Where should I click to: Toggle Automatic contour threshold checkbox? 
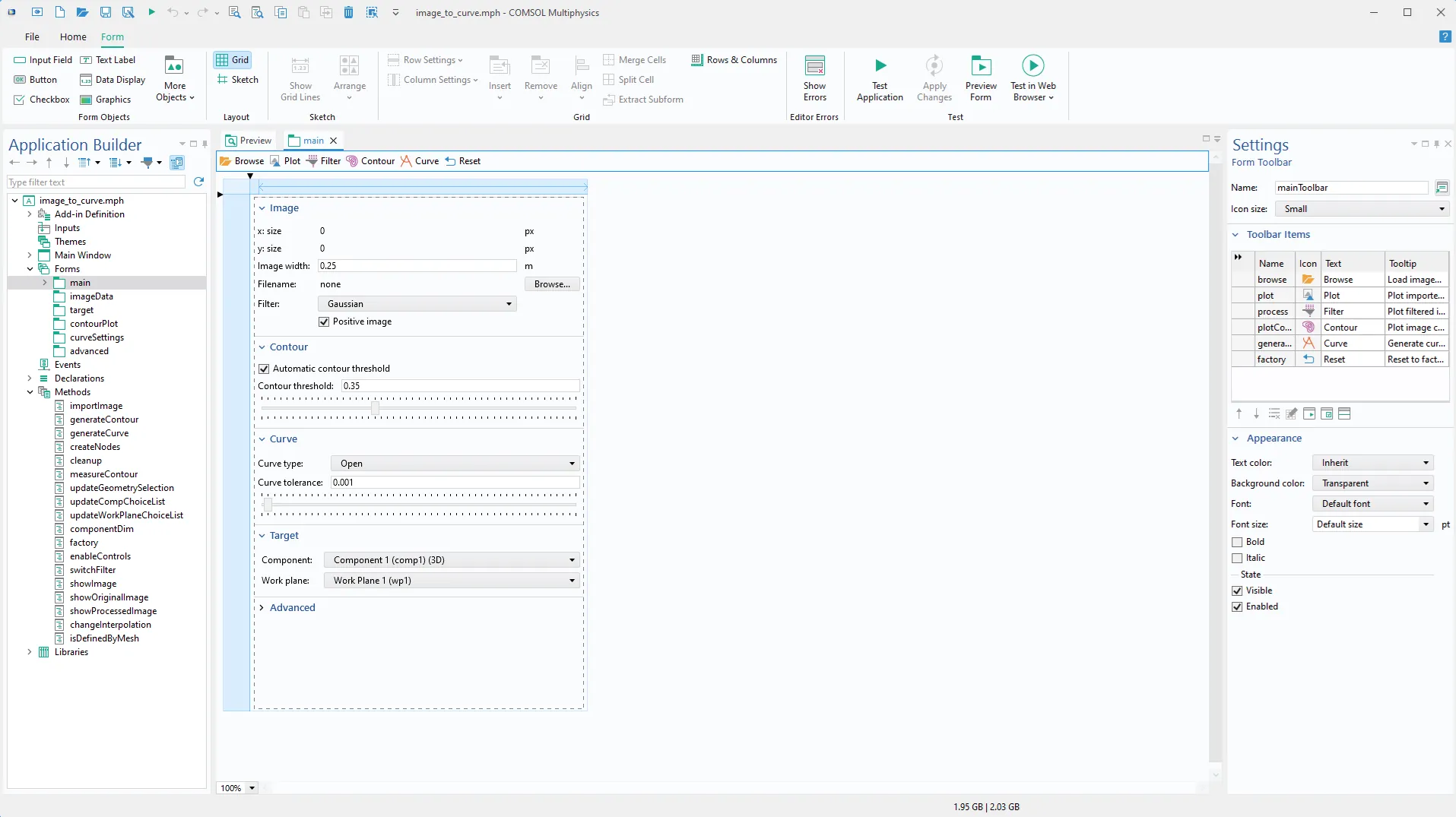pyautogui.click(x=265, y=369)
